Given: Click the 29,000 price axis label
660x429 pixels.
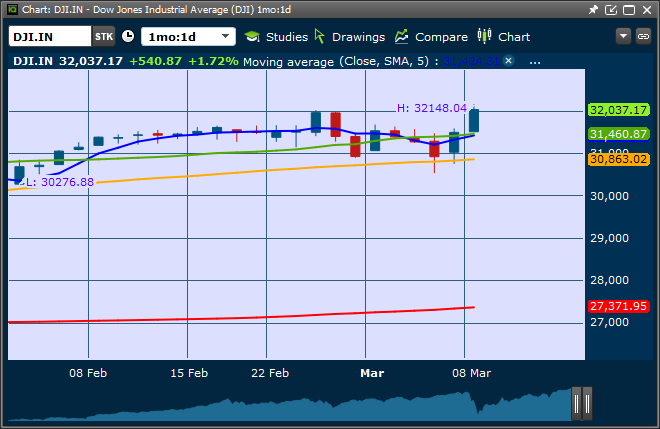Looking at the screenshot, I should tap(609, 238).
